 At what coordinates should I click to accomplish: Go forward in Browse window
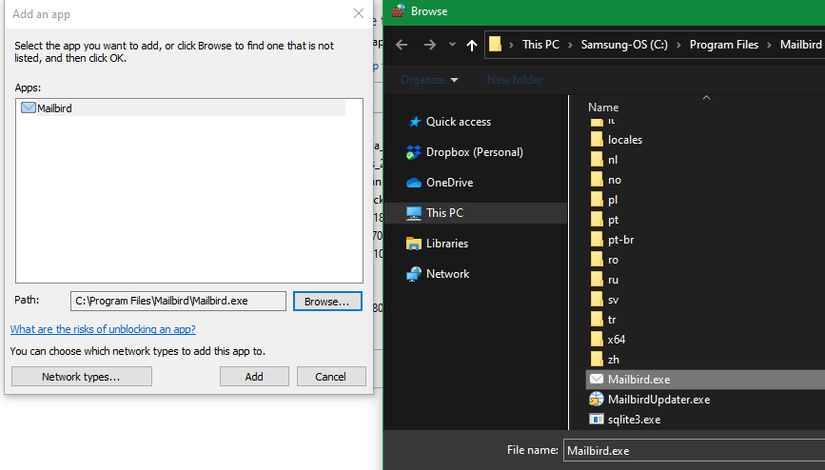click(x=430, y=45)
